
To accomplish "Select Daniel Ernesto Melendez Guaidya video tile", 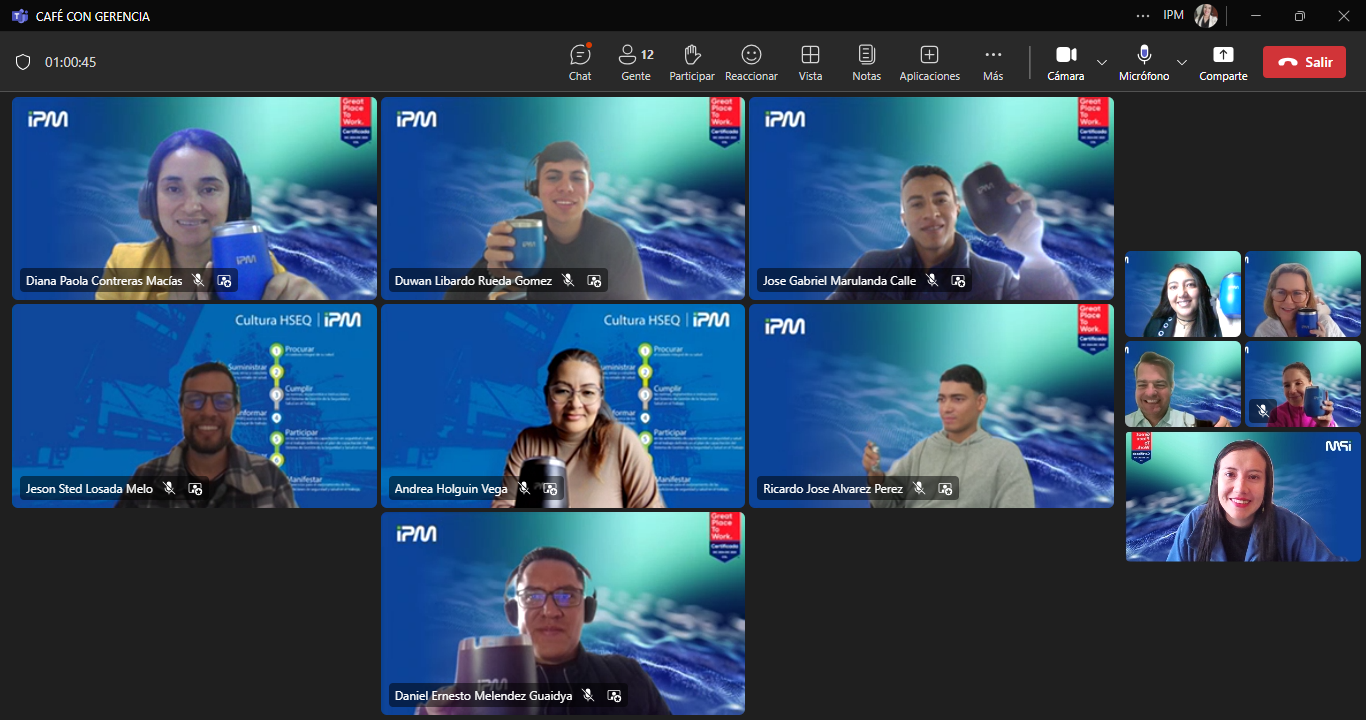I will click(x=562, y=610).
